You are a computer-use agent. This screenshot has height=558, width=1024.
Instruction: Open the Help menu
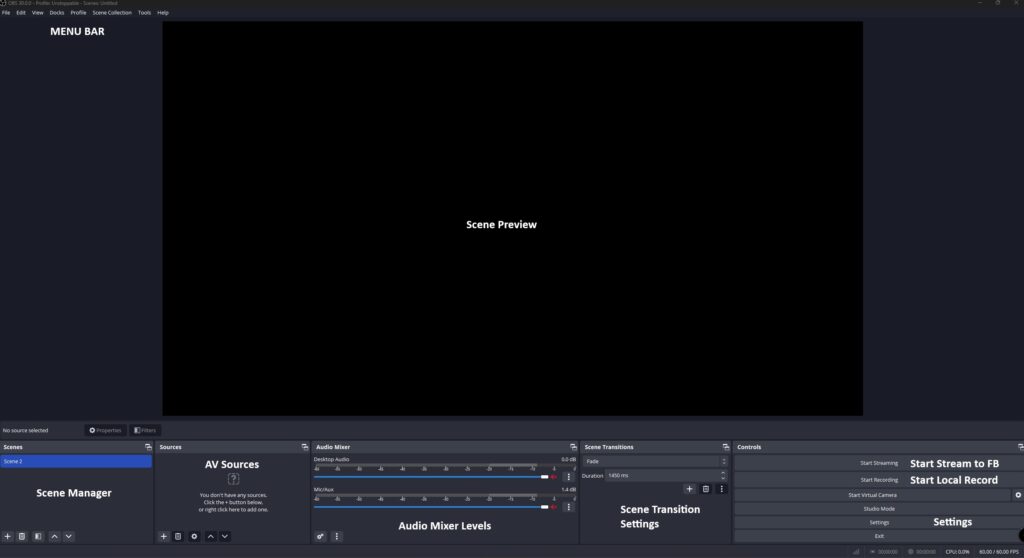click(163, 12)
